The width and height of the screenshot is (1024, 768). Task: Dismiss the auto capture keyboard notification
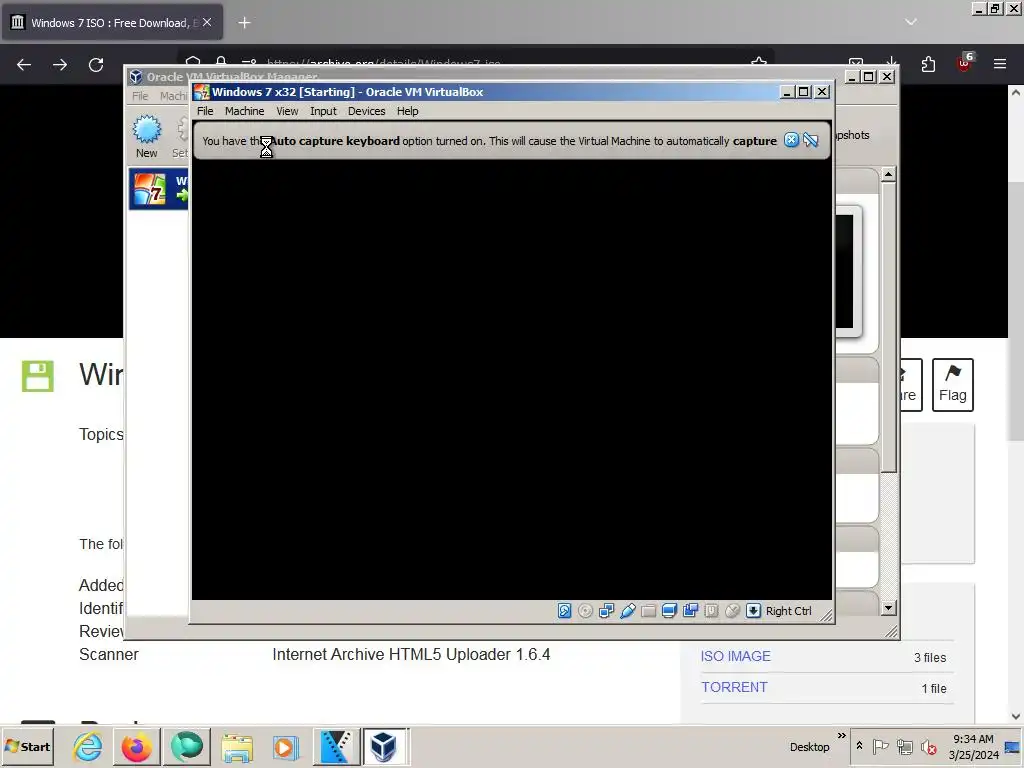point(791,140)
